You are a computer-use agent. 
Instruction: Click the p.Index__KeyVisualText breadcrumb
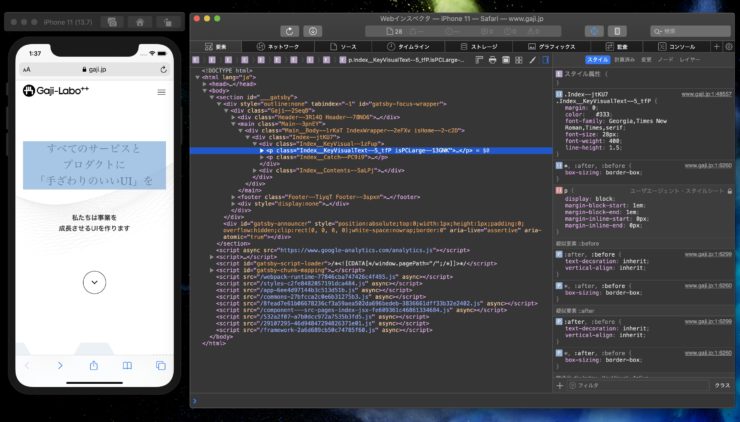[x=402, y=60]
